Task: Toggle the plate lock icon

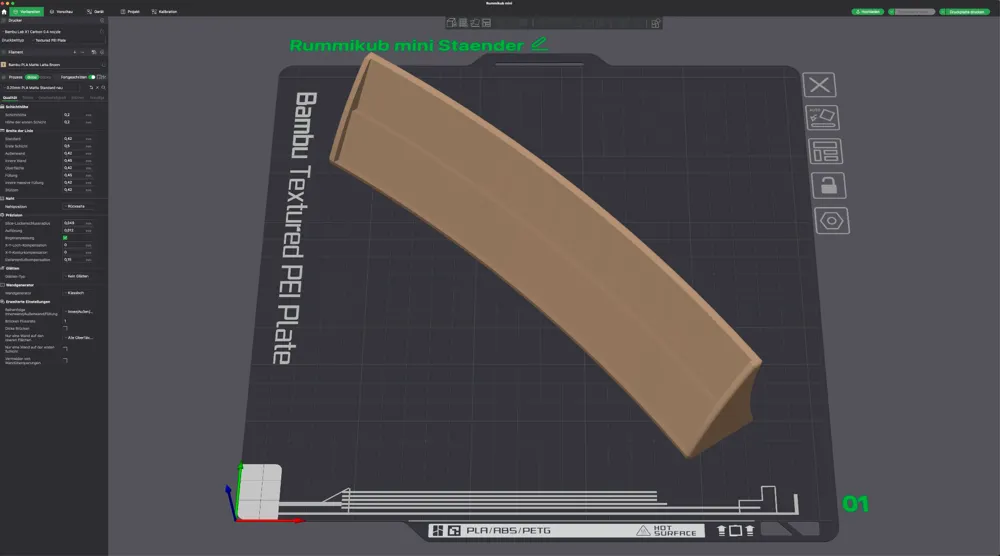Action: 827,185
